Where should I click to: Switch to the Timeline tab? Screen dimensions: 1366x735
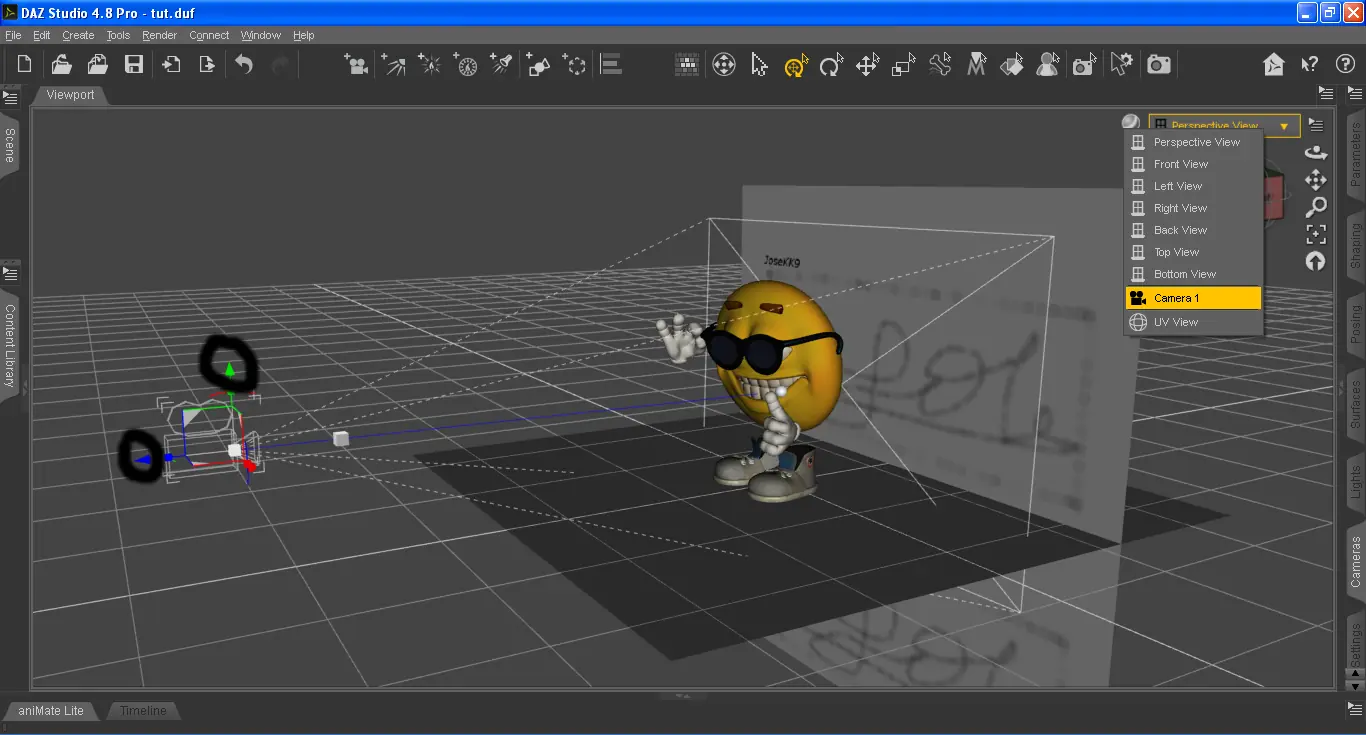point(143,711)
